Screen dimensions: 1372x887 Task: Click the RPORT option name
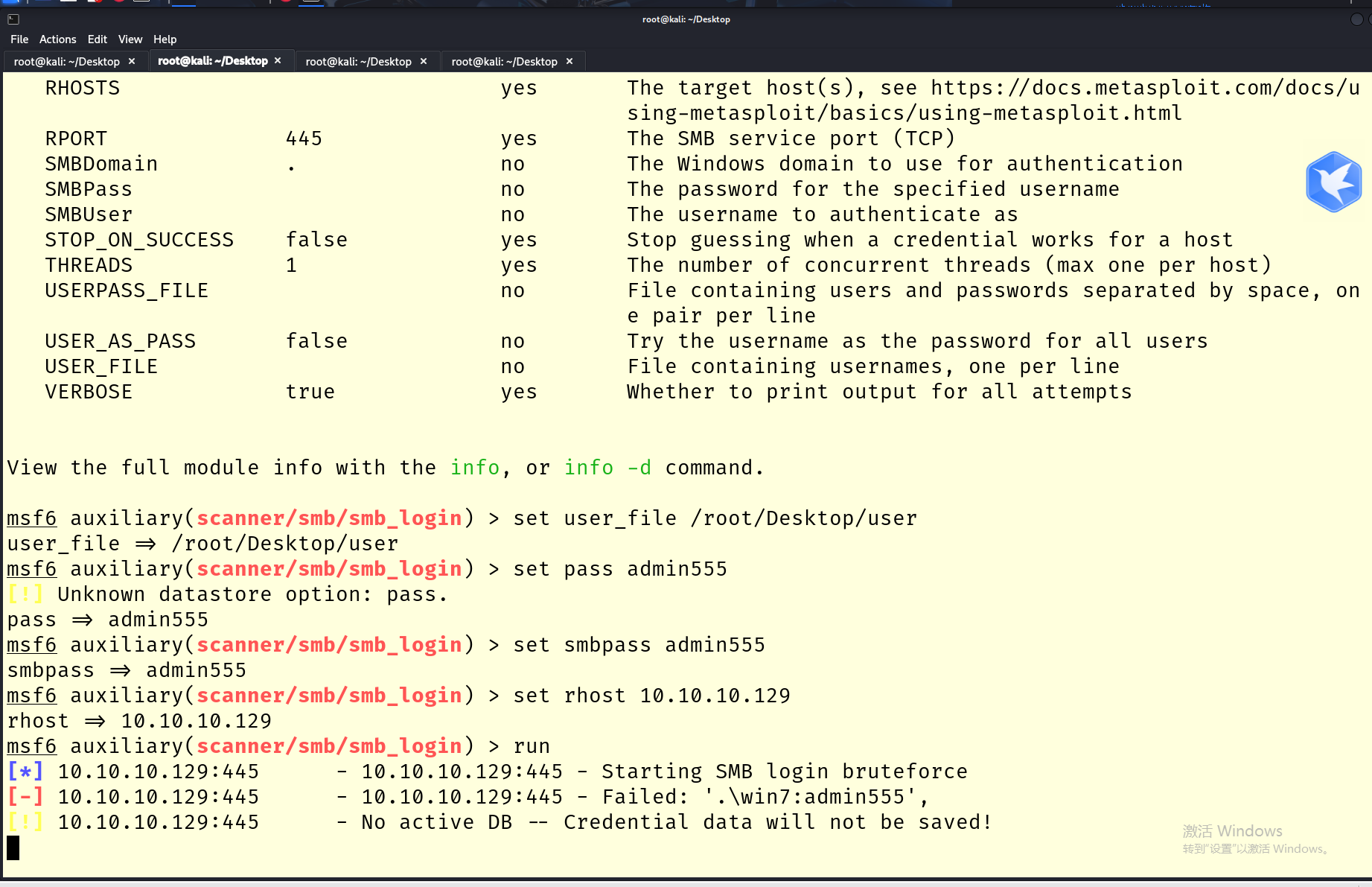click(76, 139)
